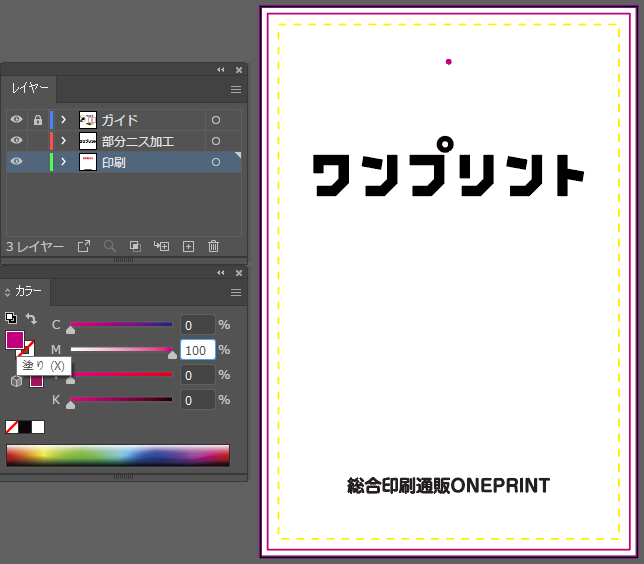Select the 印刷 layer name
The height and width of the screenshot is (564, 644).
114,162
